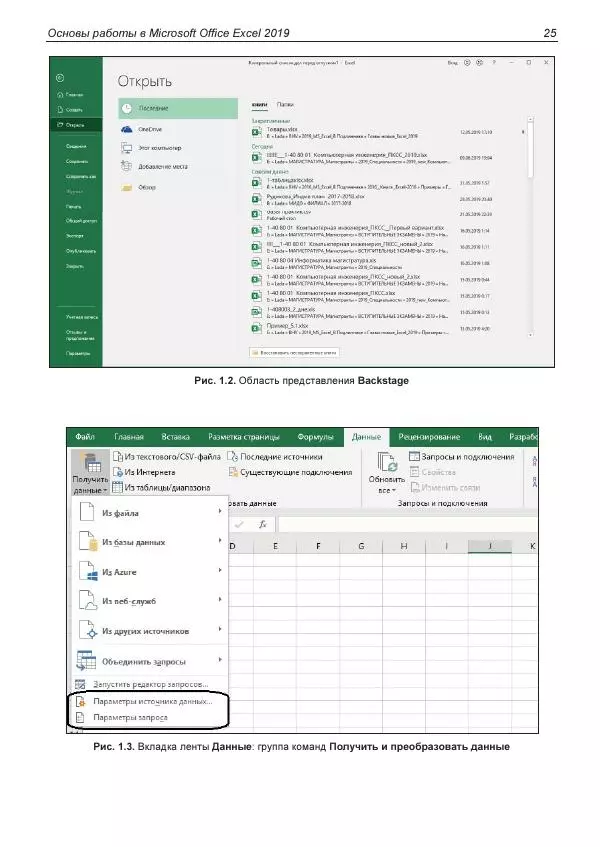The width and height of the screenshot is (600, 847).
Task: Unpin Товары.xlsx using its pin icon
Action: pos(523,132)
